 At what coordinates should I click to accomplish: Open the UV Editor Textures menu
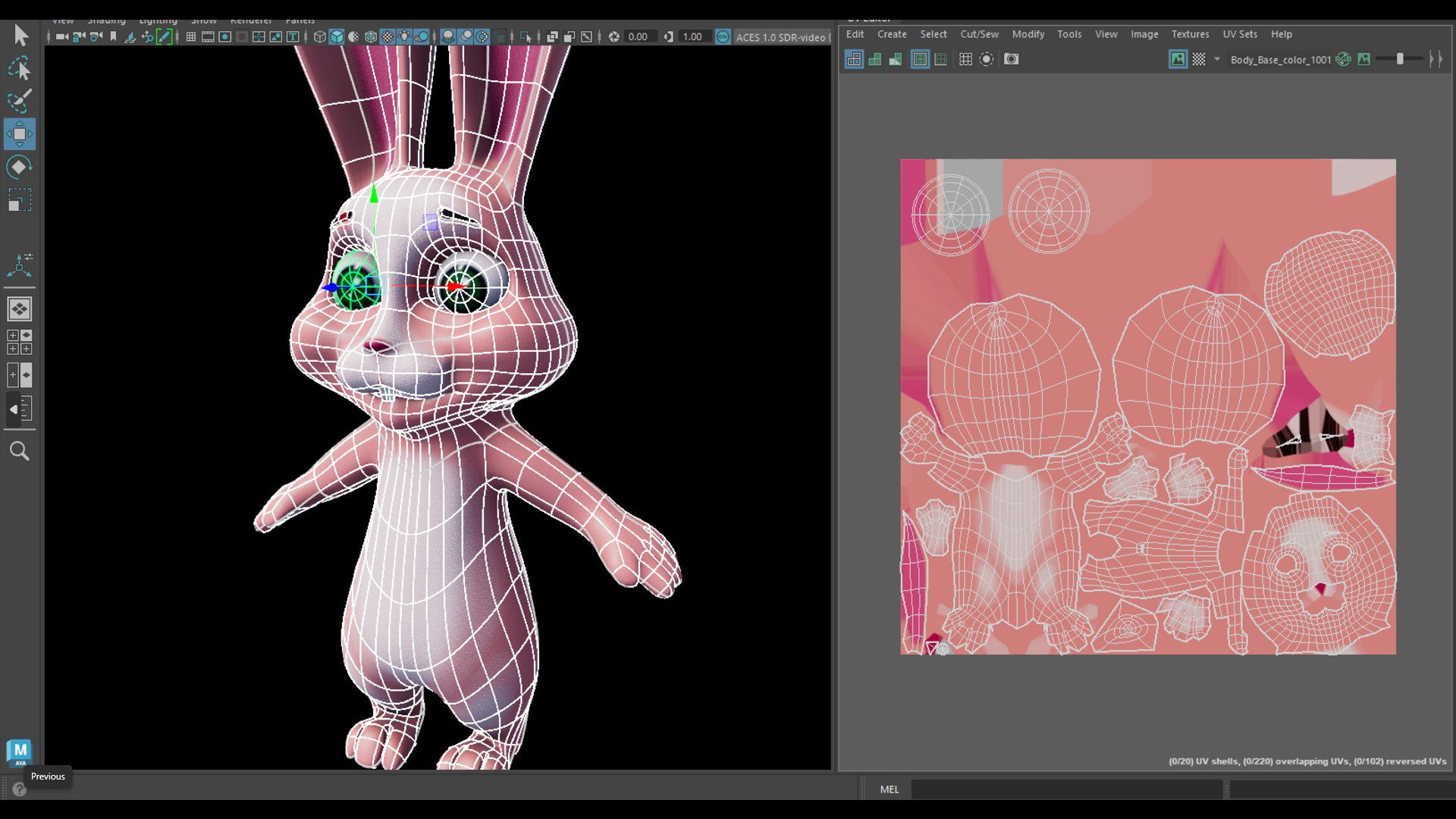tap(1190, 34)
